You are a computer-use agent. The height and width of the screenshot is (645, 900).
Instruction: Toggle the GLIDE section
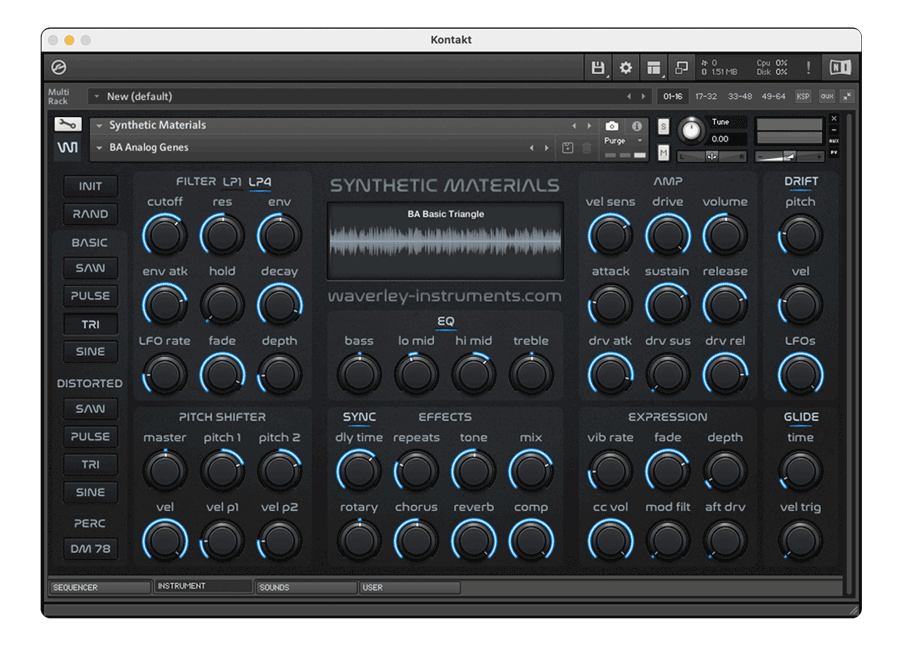(x=801, y=417)
